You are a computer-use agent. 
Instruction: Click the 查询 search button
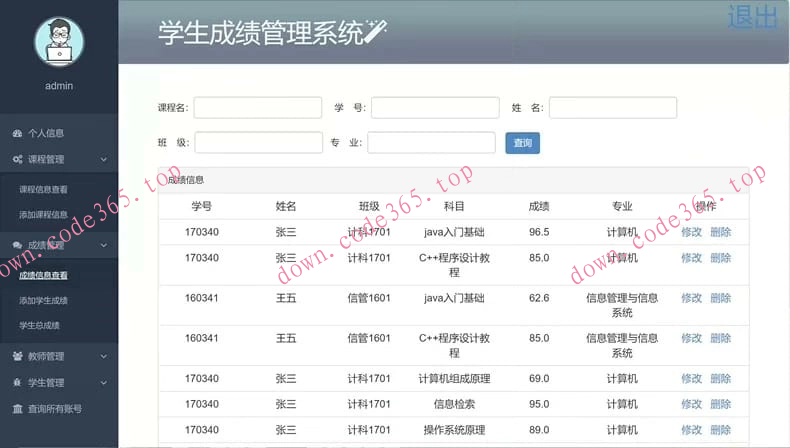click(x=522, y=143)
